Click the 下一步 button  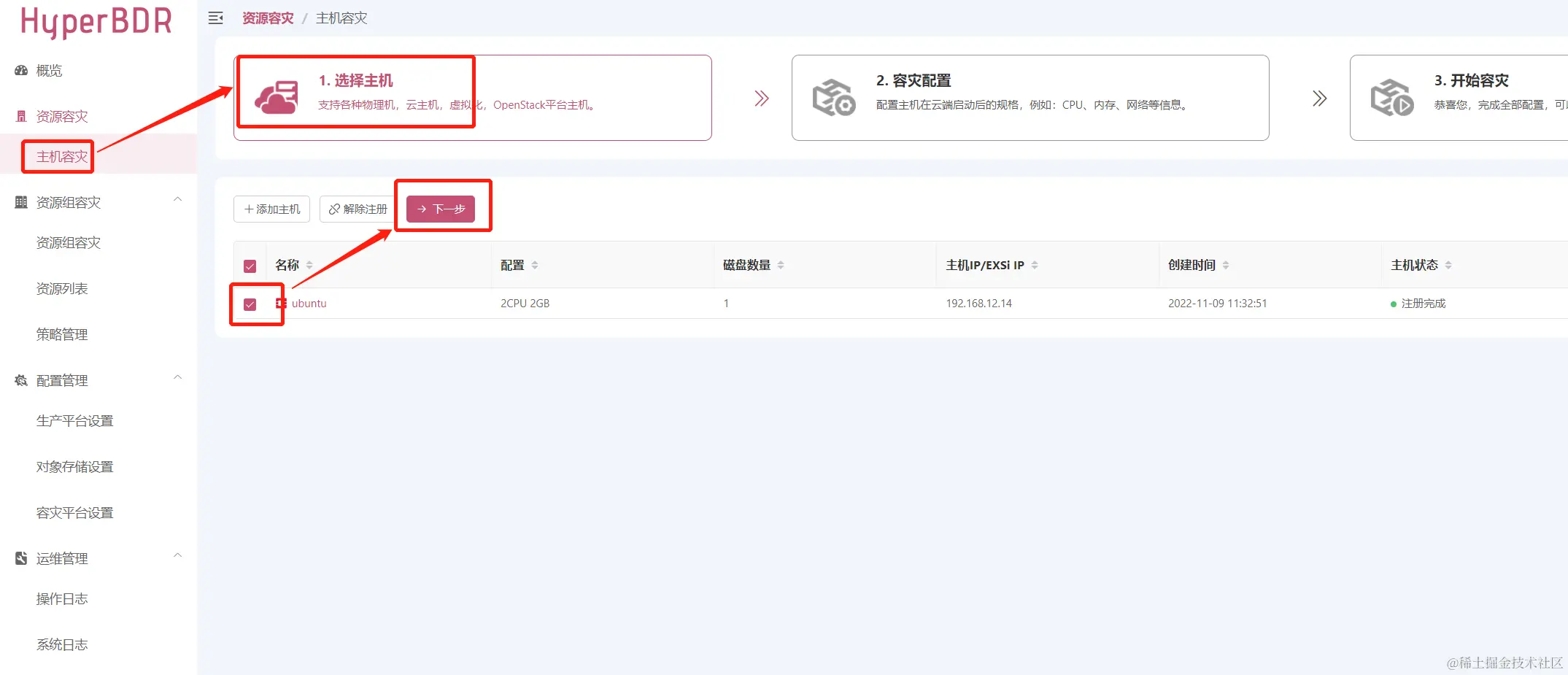click(441, 209)
